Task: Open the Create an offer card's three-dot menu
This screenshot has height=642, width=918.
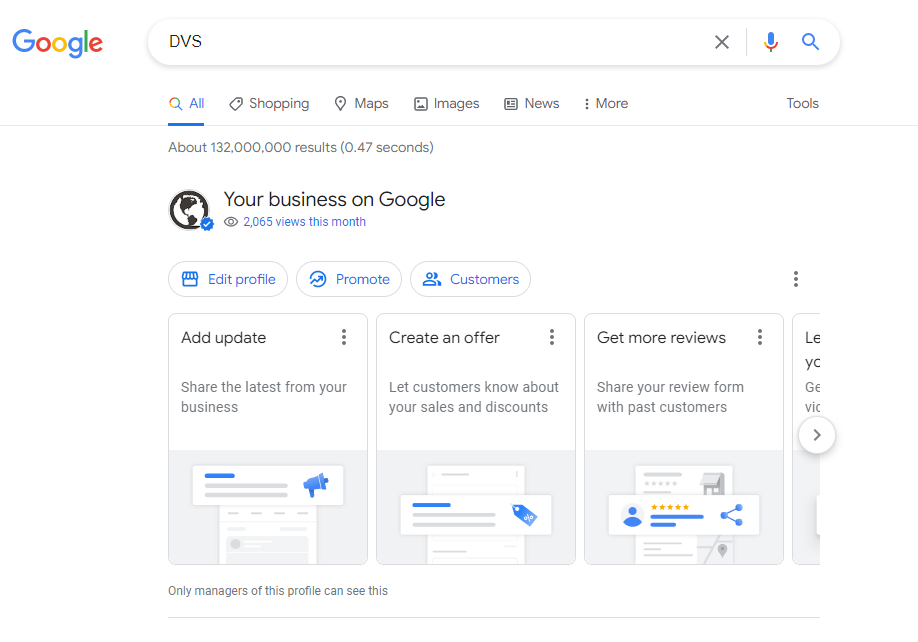Action: click(x=552, y=337)
